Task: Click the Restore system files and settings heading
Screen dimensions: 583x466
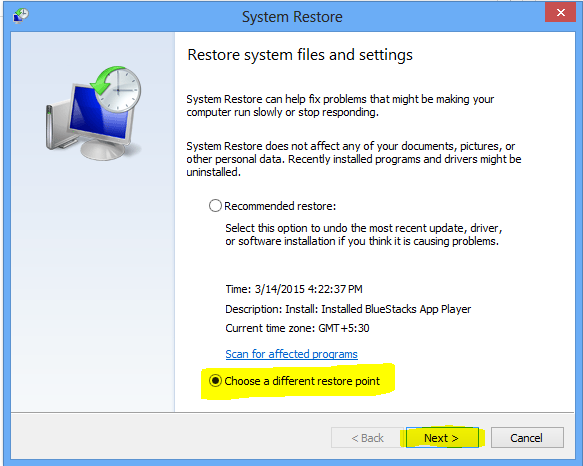Action: click(x=300, y=55)
